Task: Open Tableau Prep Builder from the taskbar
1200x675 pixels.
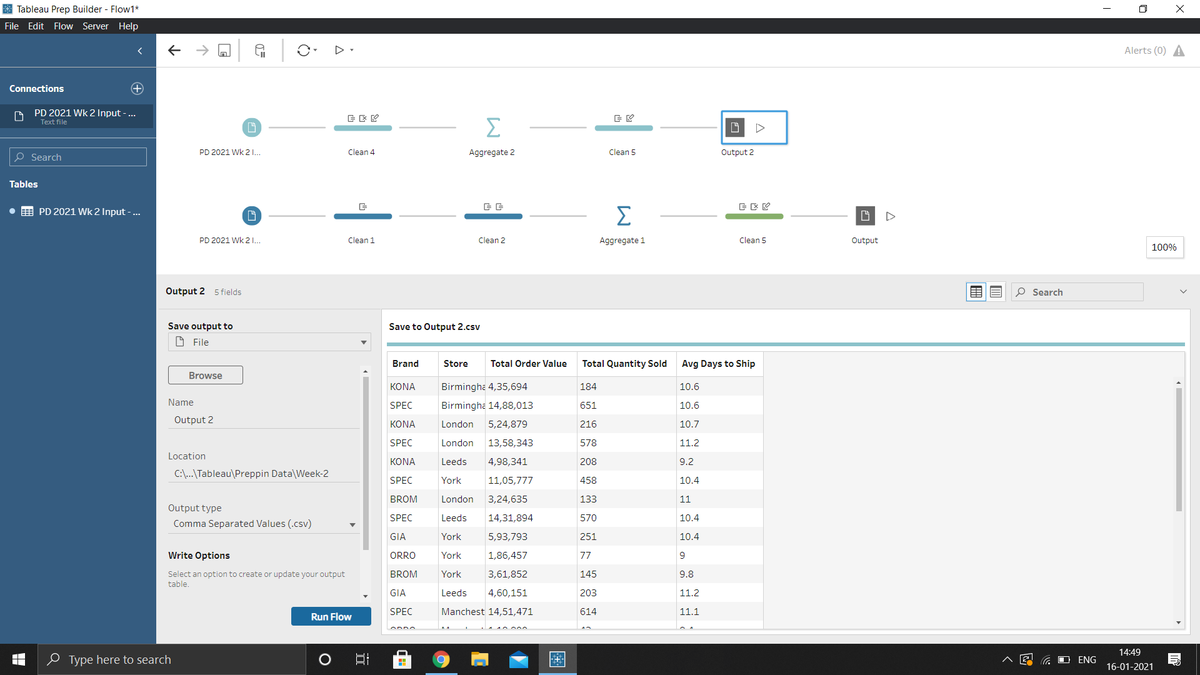Action: (558, 660)
